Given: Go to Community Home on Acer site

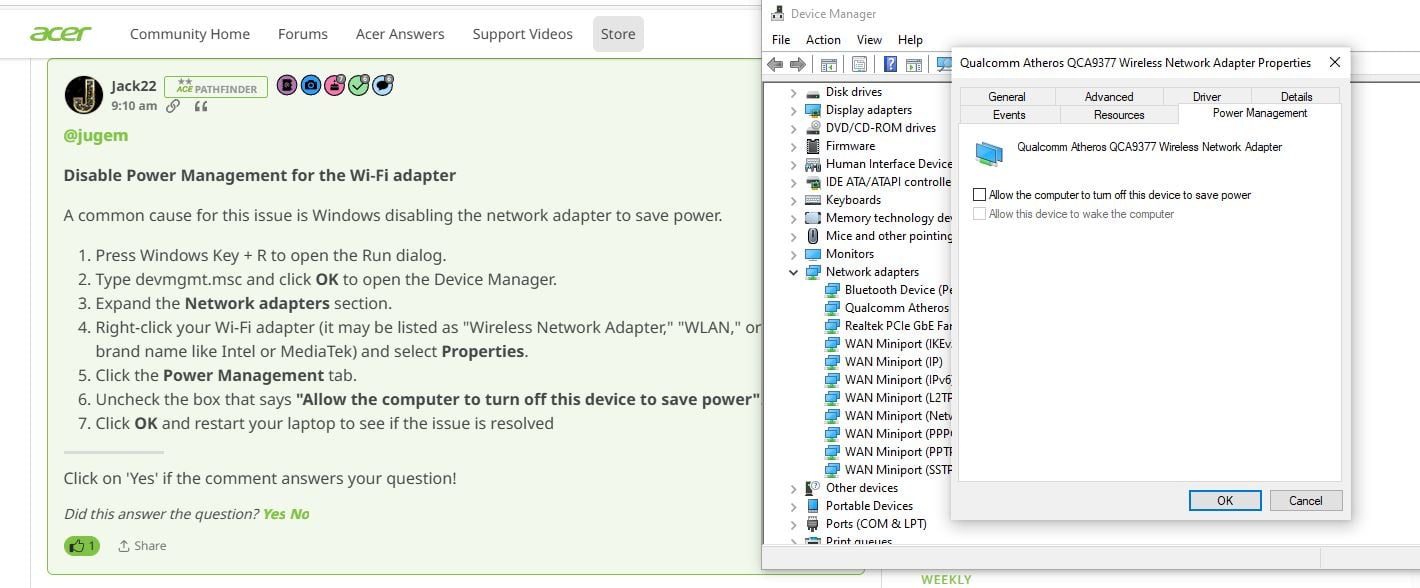Looking at the screenshot, I should tap(190, 34).
